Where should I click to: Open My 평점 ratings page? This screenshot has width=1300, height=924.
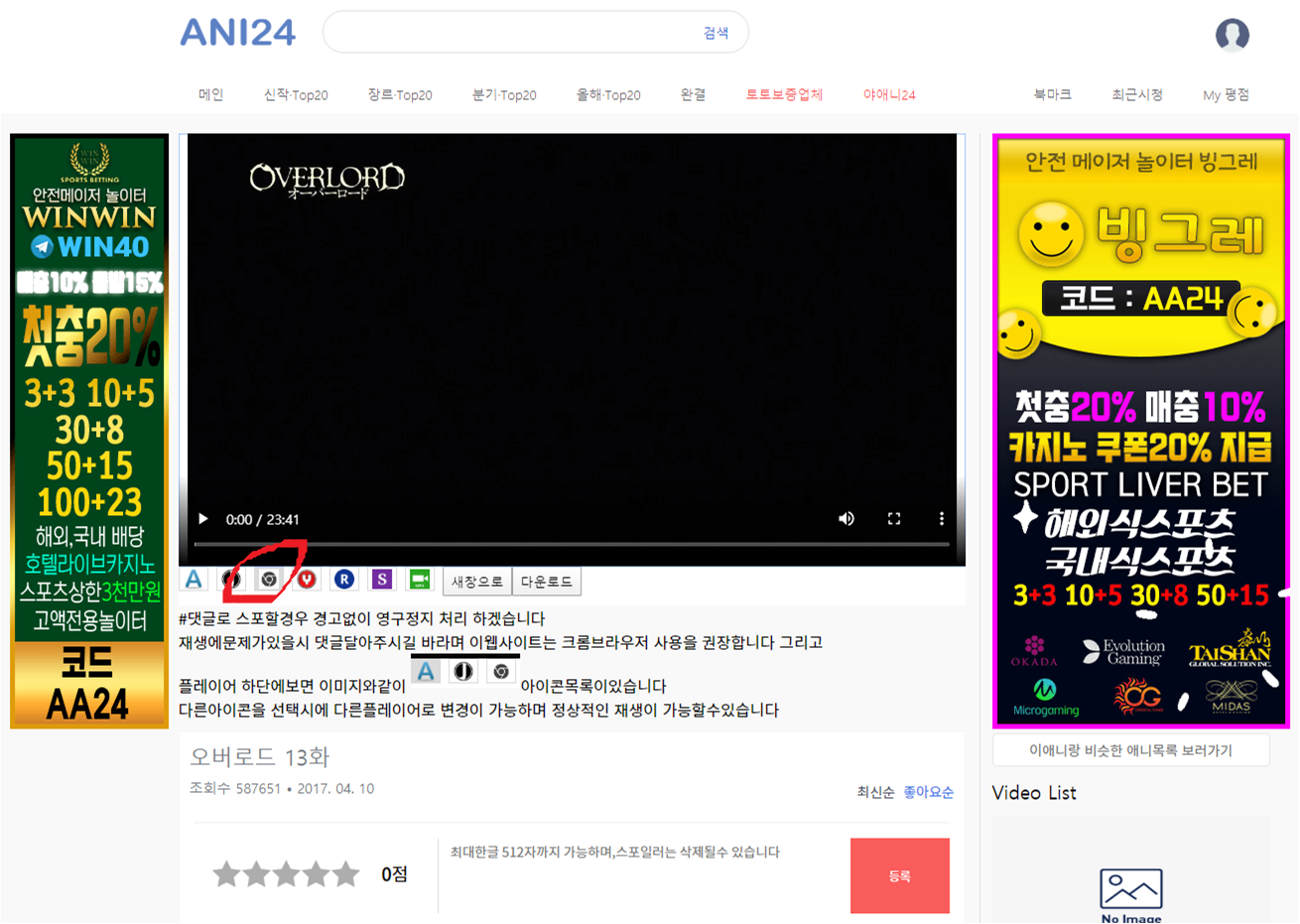[x=1226, y=94]
